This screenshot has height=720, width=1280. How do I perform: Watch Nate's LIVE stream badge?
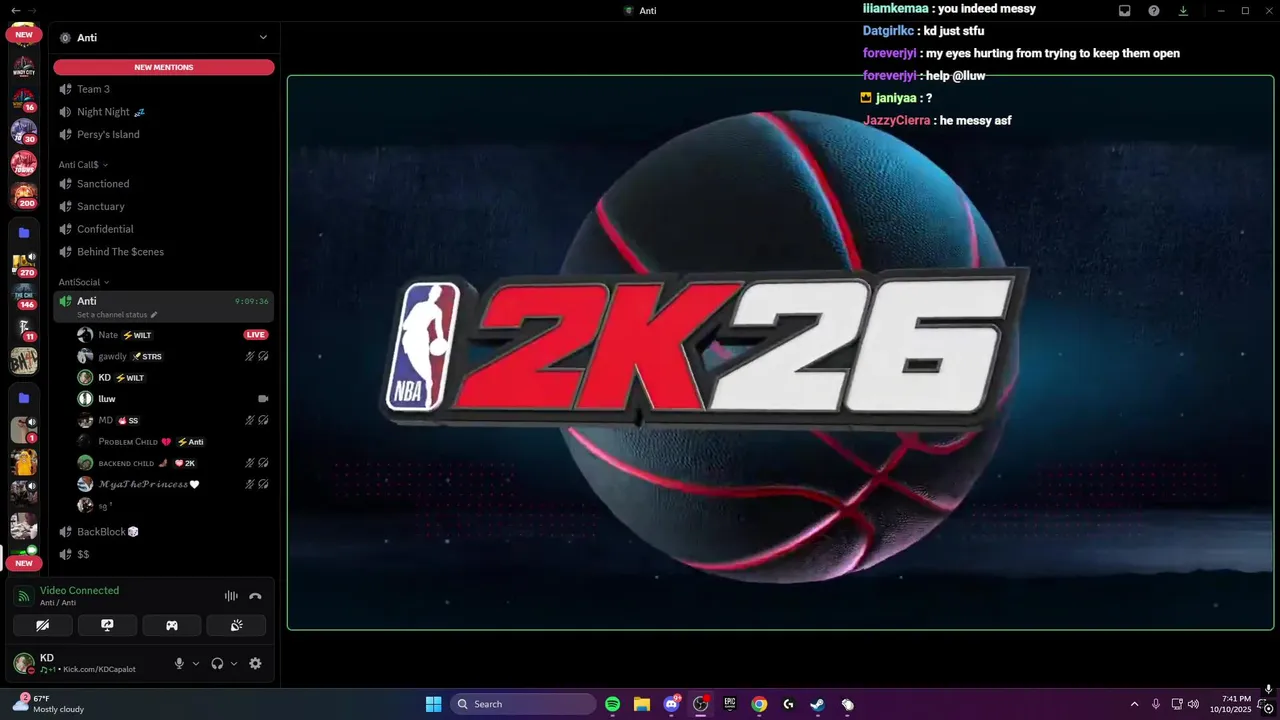click(256, 335)
